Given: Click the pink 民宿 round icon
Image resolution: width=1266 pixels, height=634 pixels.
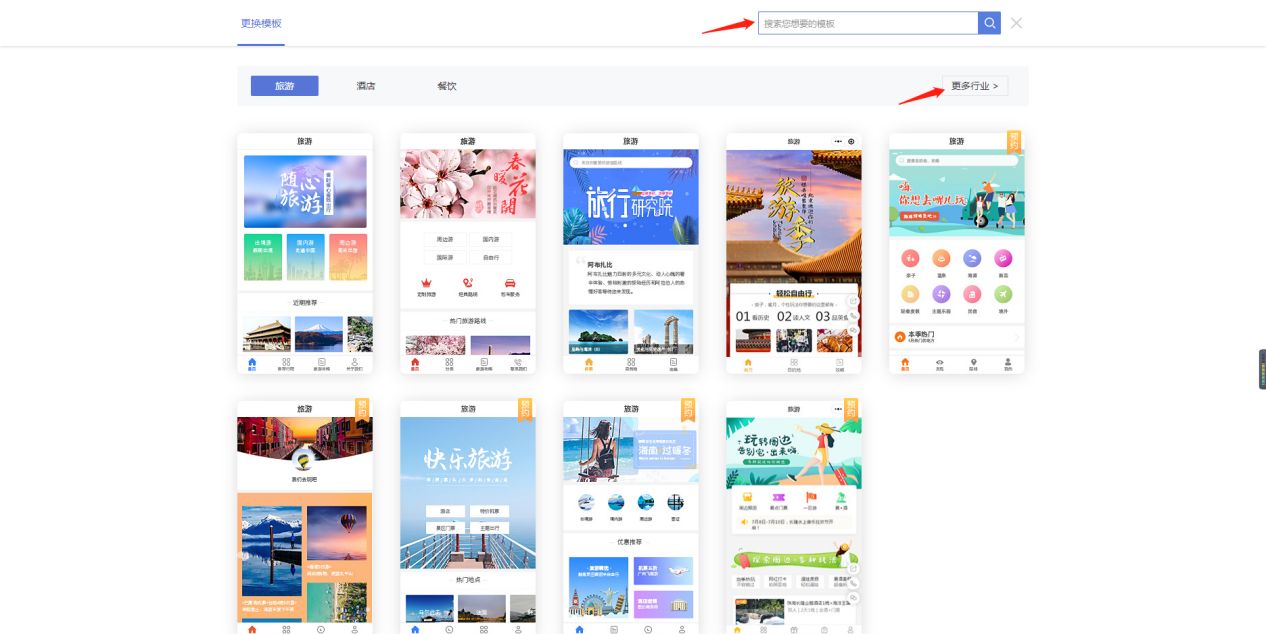Looking at the screenshot, I should point(972,294).
